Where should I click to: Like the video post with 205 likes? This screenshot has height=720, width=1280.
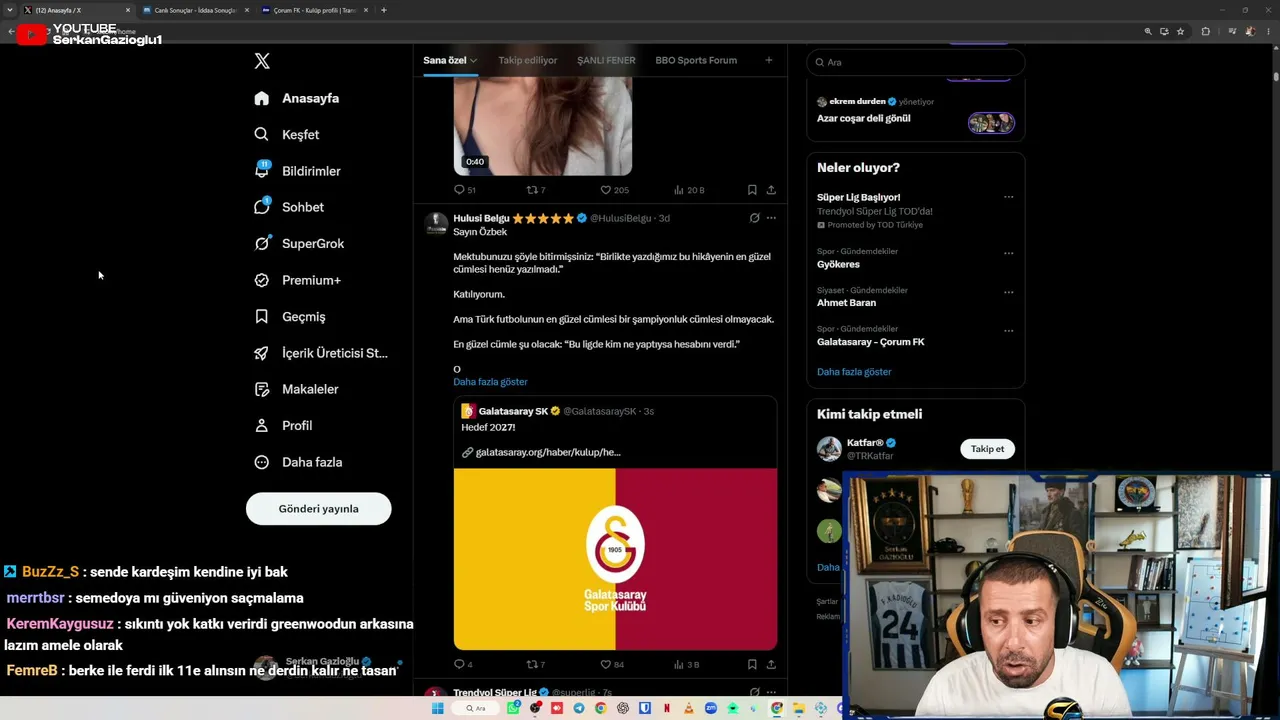614,190
